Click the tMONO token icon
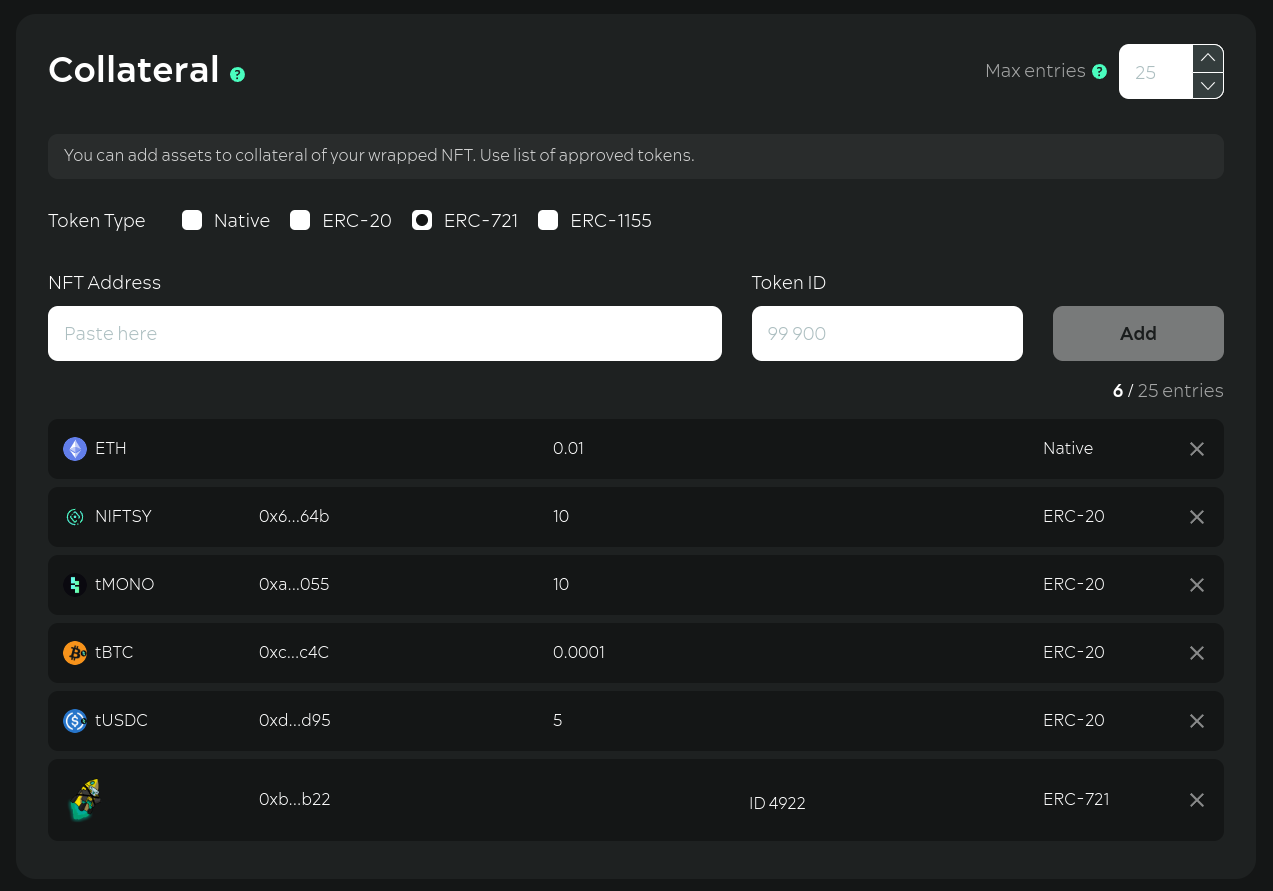 pyautogui.click(x=75, y=585)
